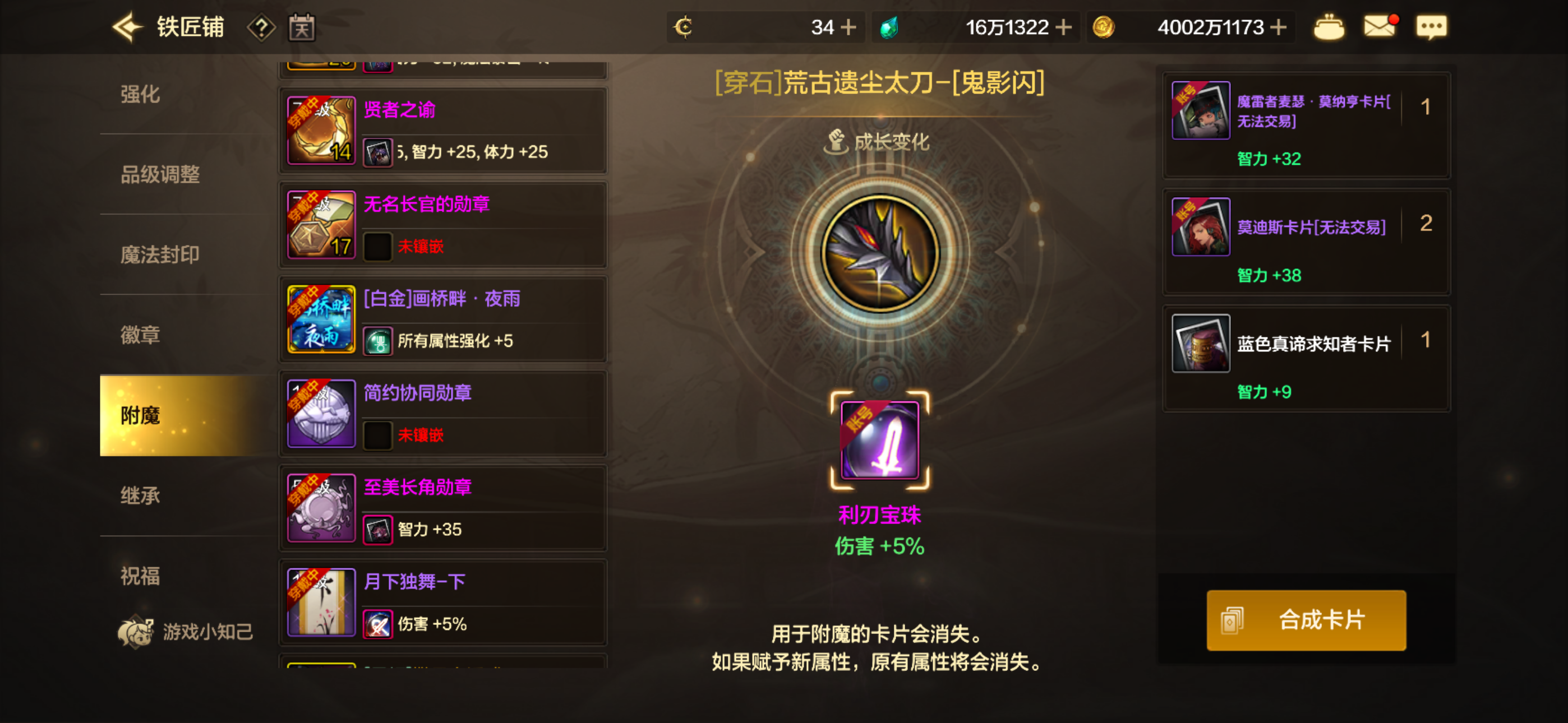Click the 利刃宝珠 enchant slot icon
Screen dimensions: 1568x723
(879, 440)
